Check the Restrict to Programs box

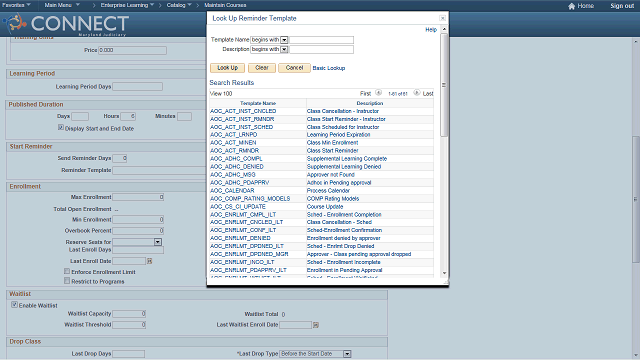[x=67, y=281]
